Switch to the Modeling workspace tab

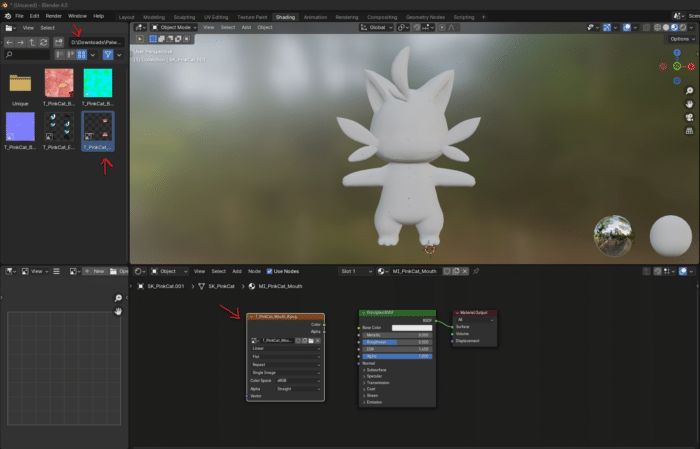(154, 17)
